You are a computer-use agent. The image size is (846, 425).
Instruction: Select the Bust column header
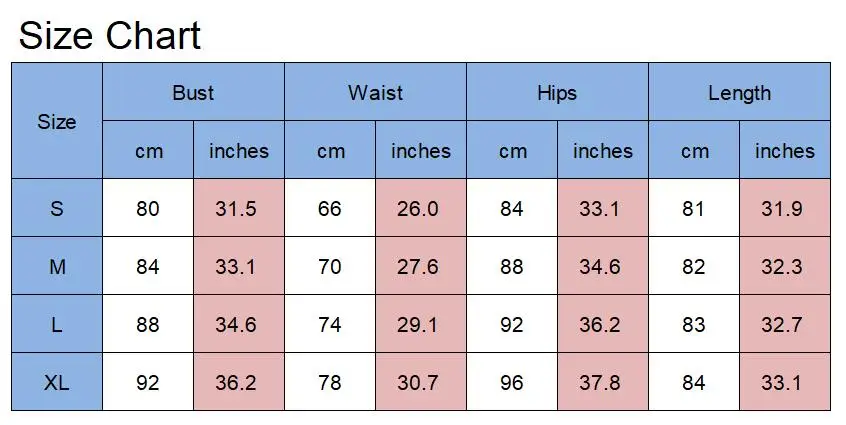tap(193, 92)
